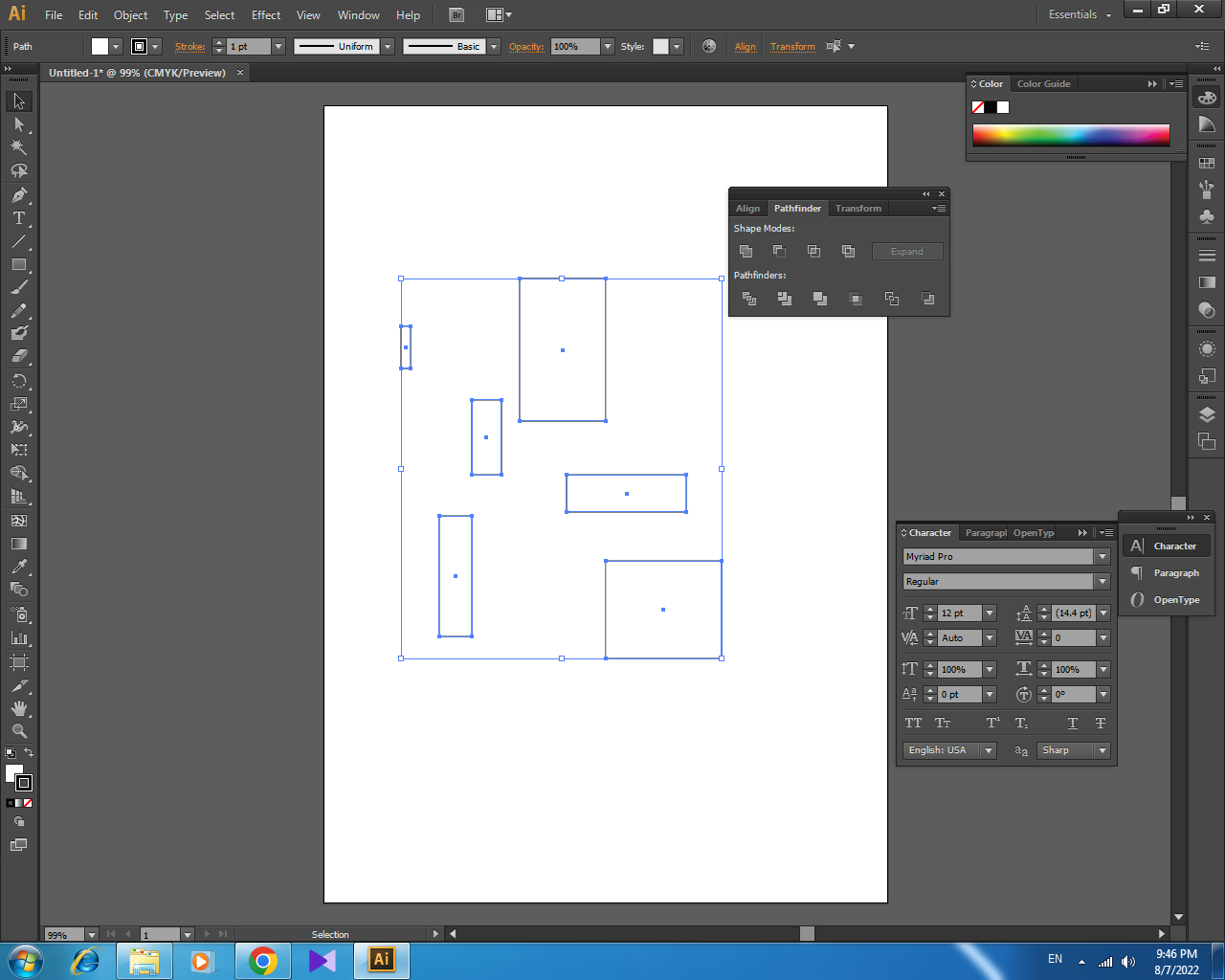Pick the Eyedropper tool
Screen dimensions: 1225x980
click(x=19, y=567)
